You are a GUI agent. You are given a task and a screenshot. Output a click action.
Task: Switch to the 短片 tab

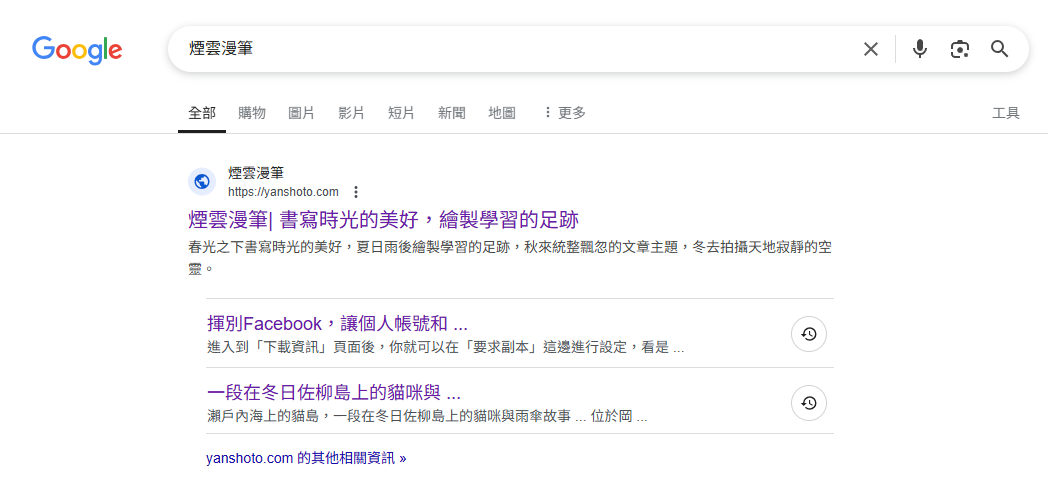tap(401, 113)
